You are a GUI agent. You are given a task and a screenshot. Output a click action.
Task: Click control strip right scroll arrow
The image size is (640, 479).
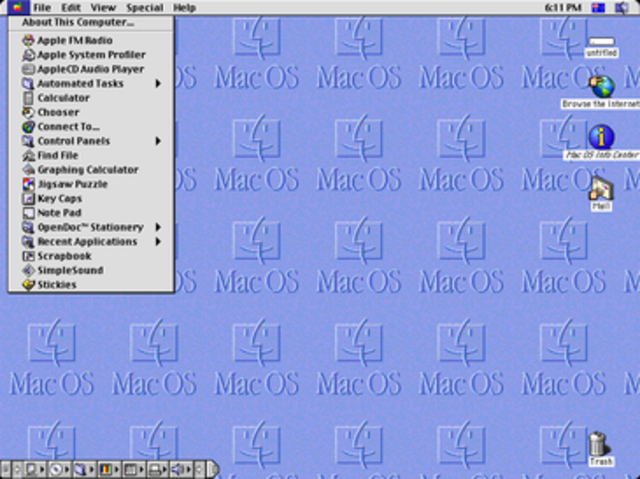(199, 469)
